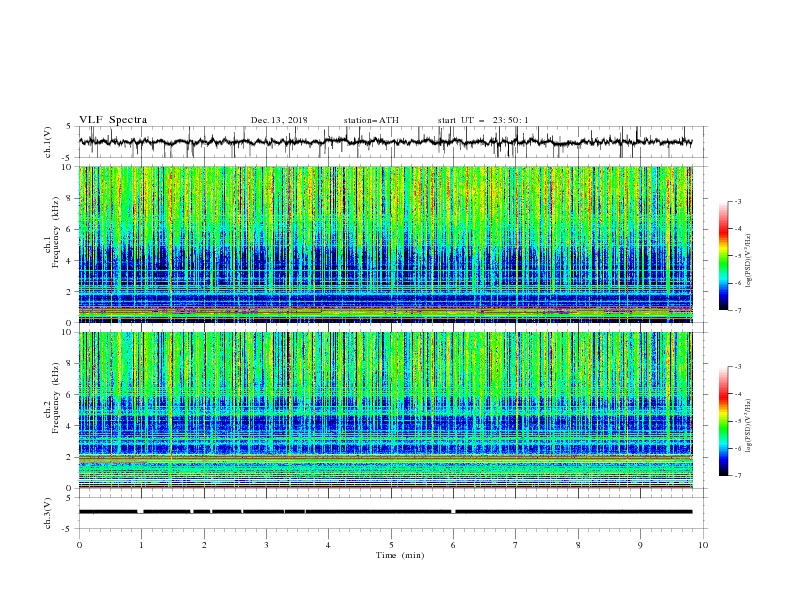Click the 'VLF Spectra' title text
The width and height of the screenshot is (792, 612).
point(113,120)
